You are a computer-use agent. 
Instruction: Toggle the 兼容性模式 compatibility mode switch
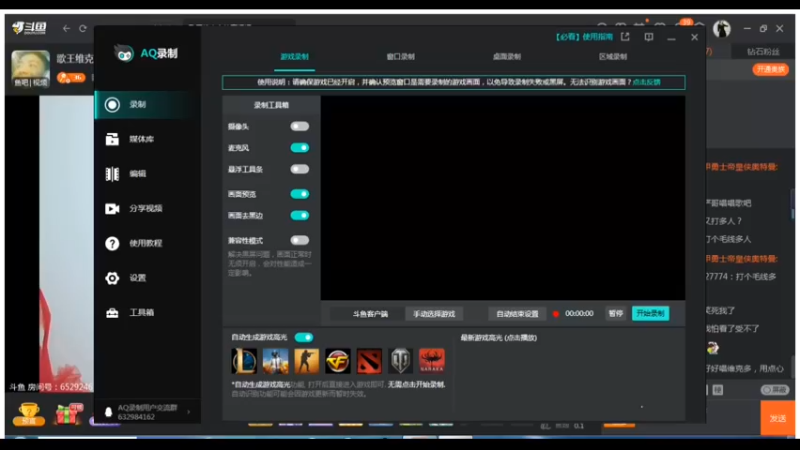[x=299, y=240]
